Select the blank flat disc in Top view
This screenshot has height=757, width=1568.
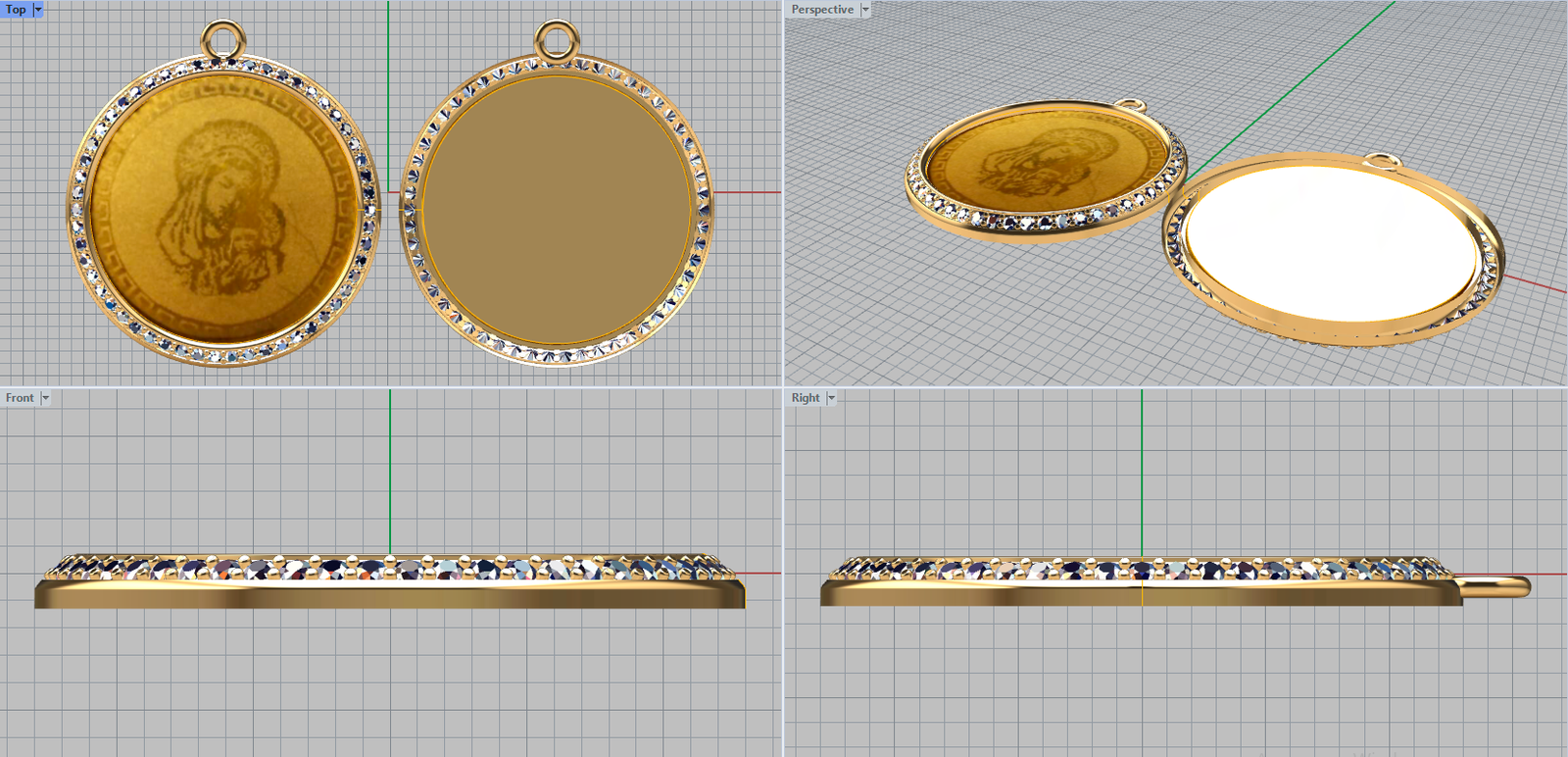[557, 209]
